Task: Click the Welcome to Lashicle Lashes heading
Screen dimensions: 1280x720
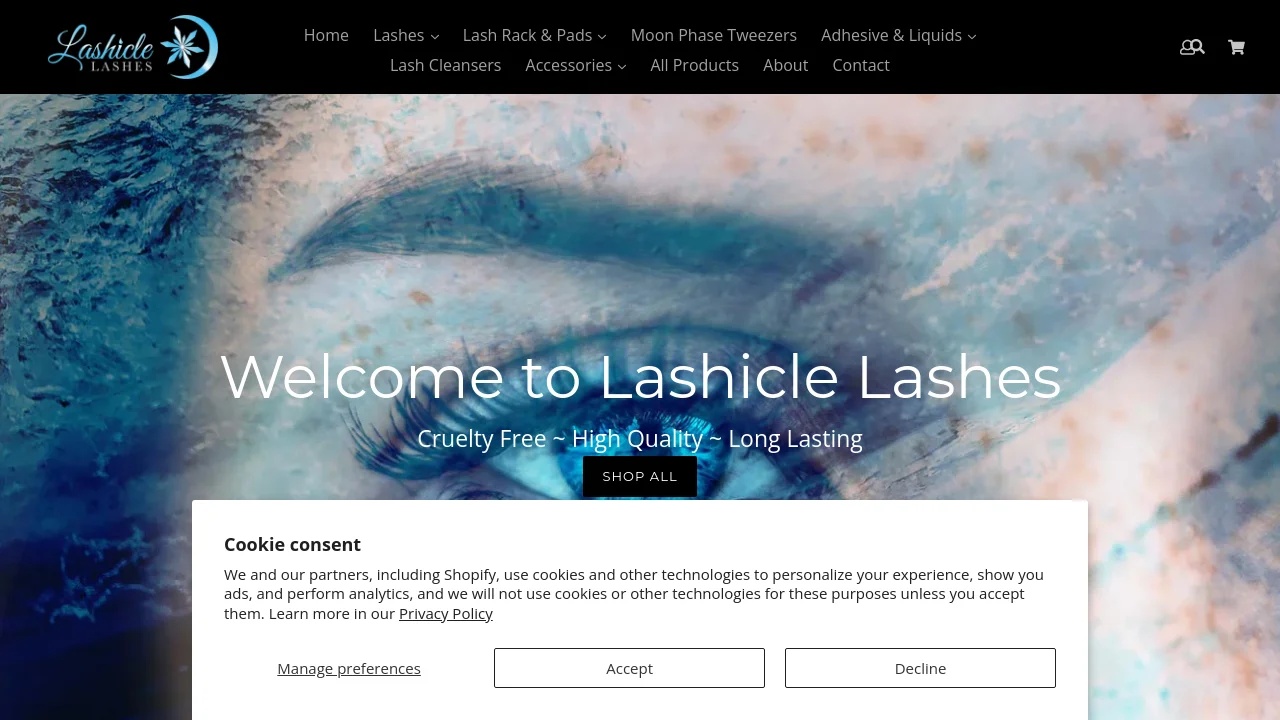Action: tap(640, 377)
